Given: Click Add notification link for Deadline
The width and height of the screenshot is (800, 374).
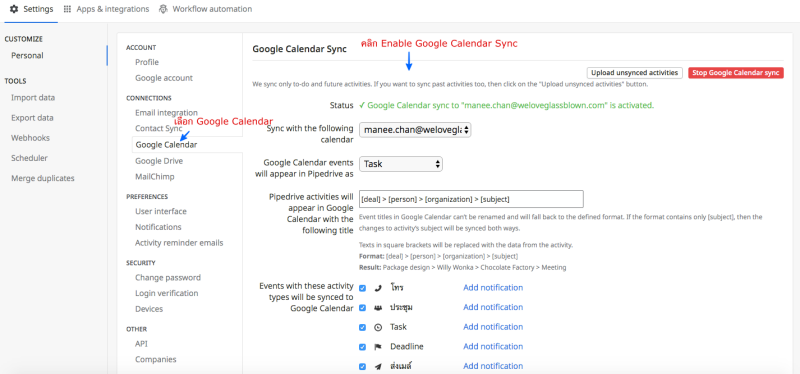Looking at the screenshot, I should pyautogui.click(x=493, y=346).
